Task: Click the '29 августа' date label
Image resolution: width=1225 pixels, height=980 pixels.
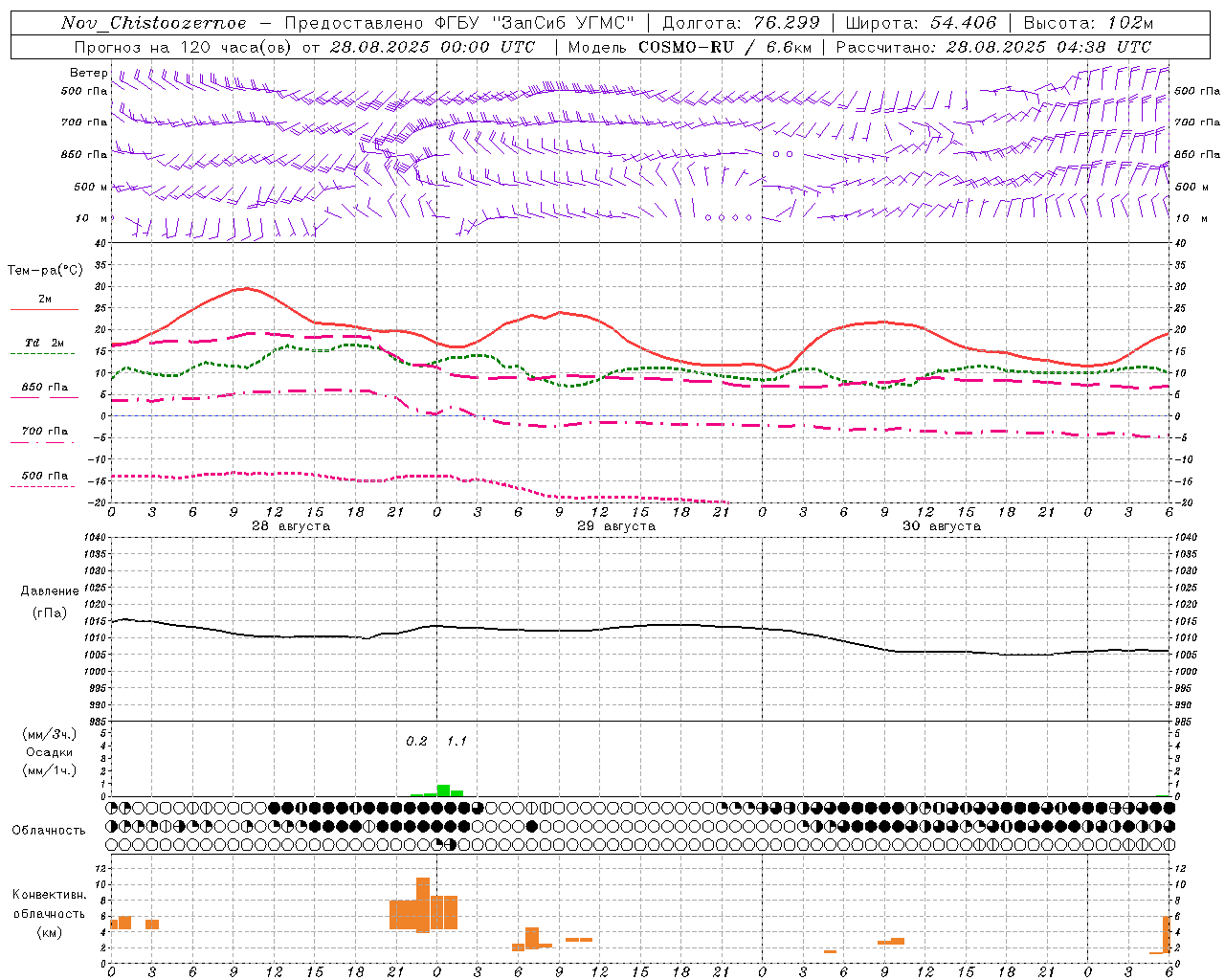Action: click(x=616, y=526)
